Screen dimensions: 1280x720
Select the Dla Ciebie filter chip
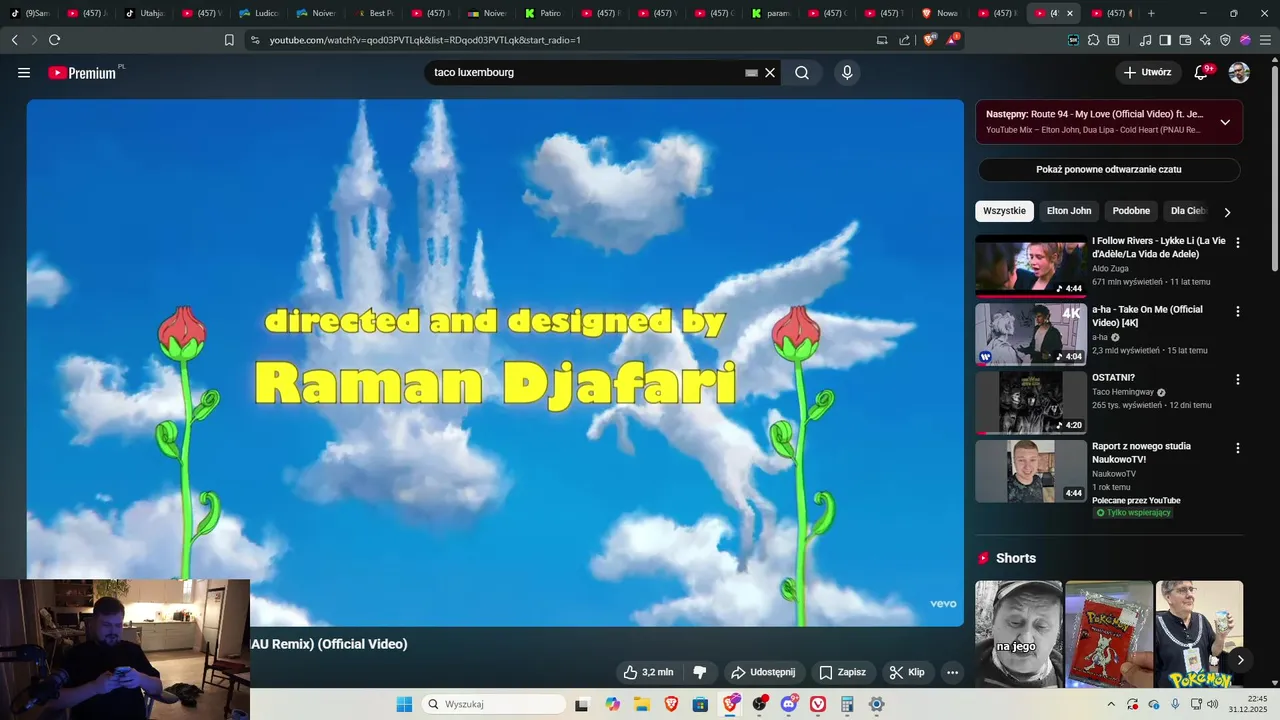[1189, 211]
